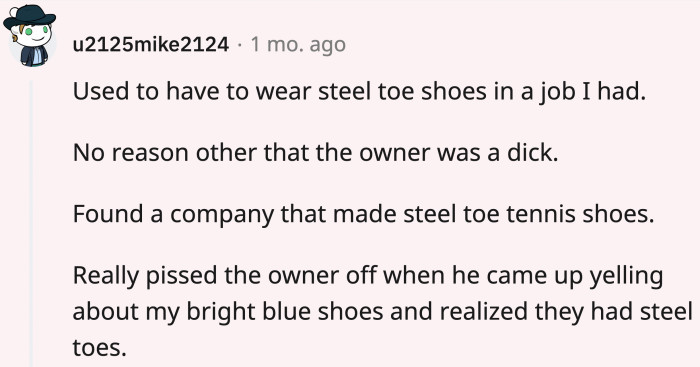Click the line beginning "Really pissed the owner"
Viewport: 700px width, 367px height.
coord(367,275)
